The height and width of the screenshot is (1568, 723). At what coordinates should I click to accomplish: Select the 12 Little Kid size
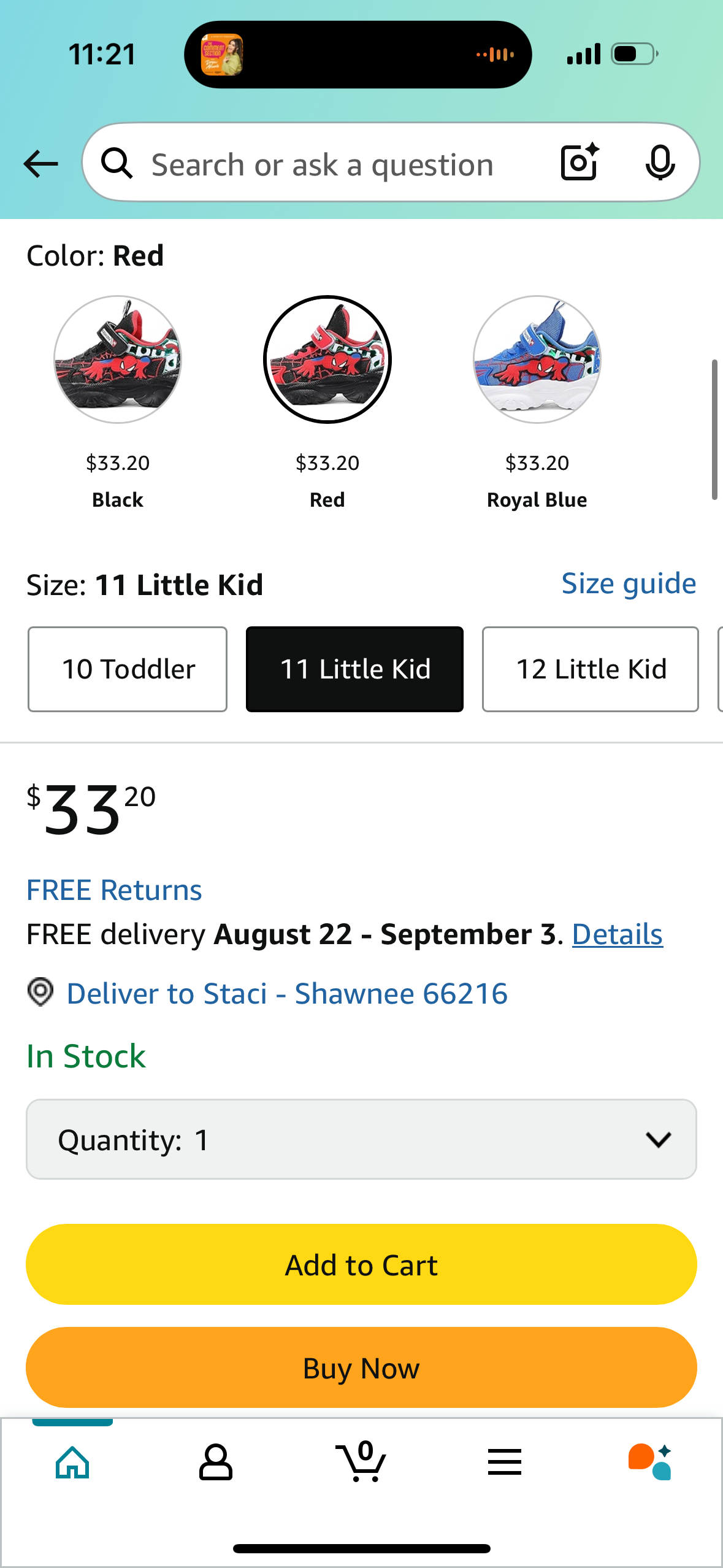(591, 669)
